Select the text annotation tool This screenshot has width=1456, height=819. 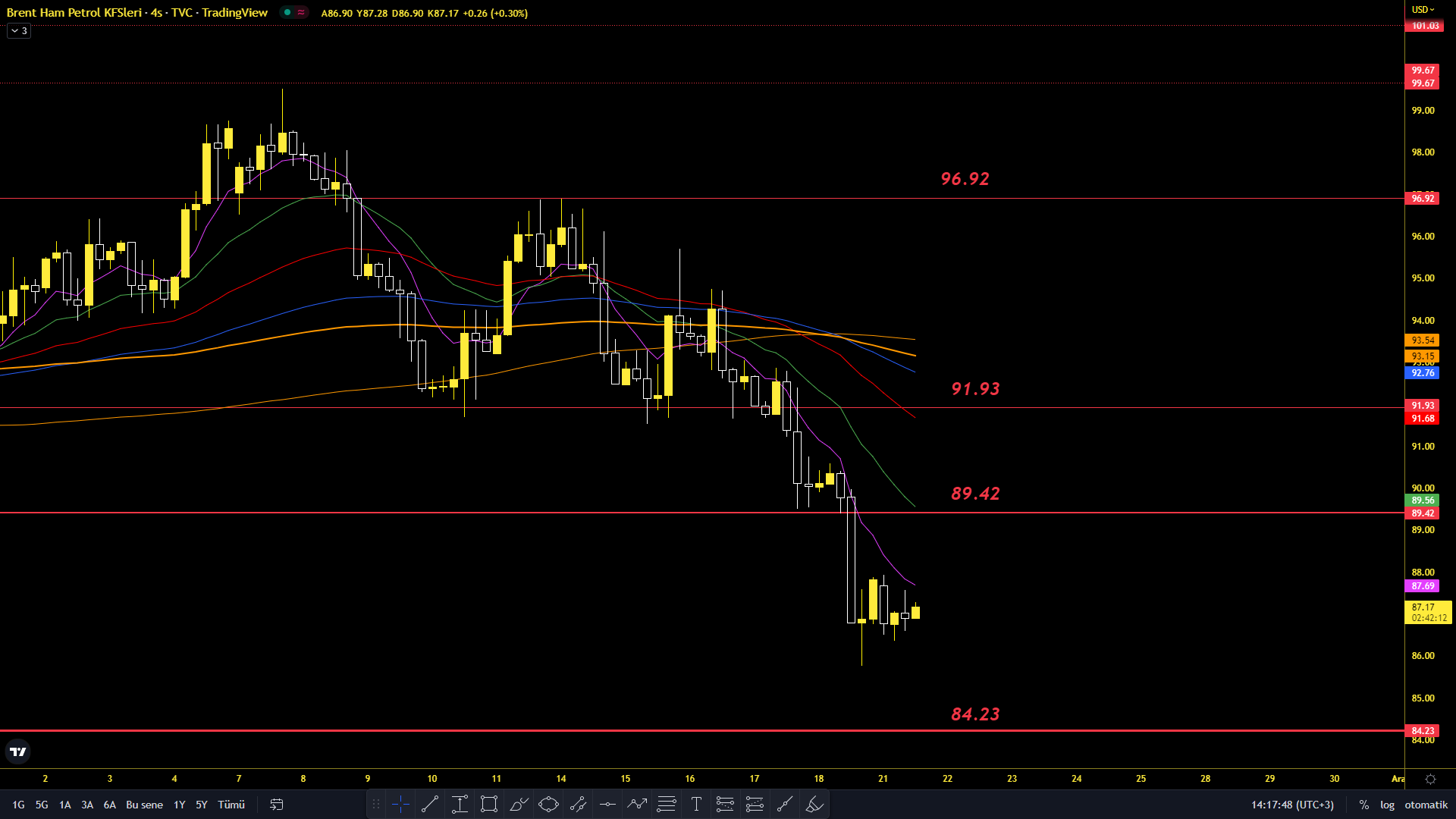(696, 805)
